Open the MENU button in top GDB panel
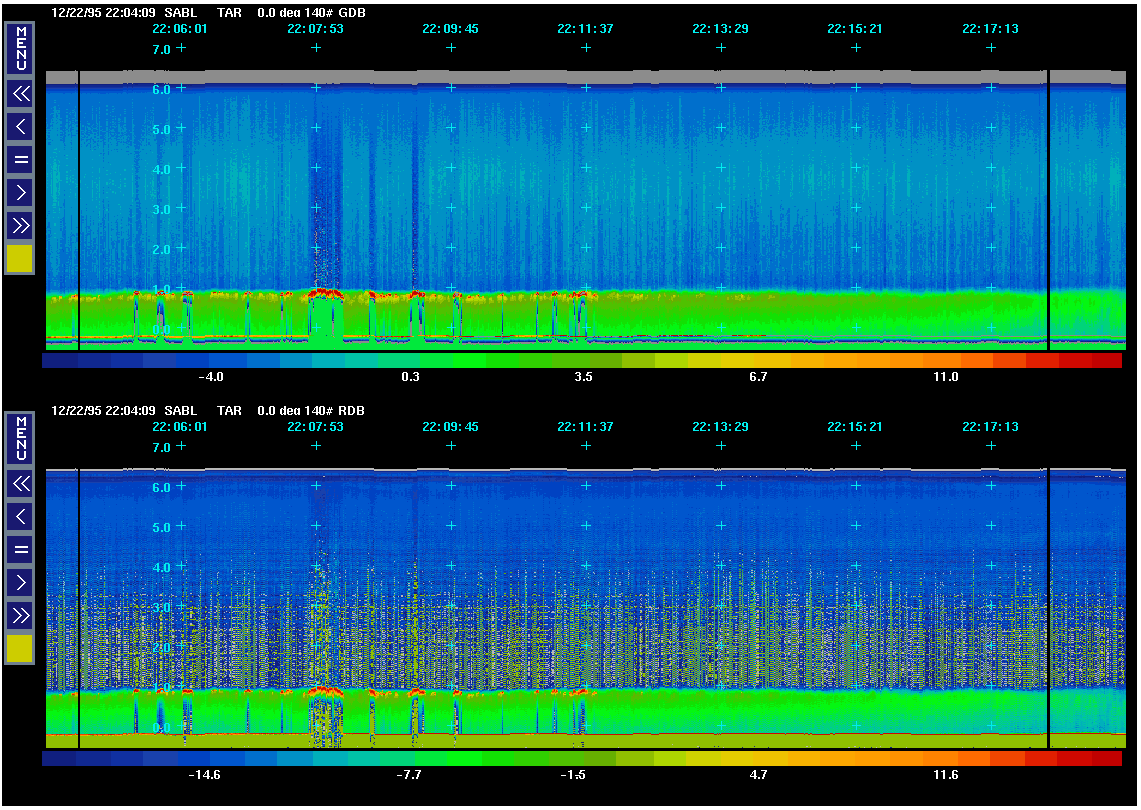 click(20, 48)
